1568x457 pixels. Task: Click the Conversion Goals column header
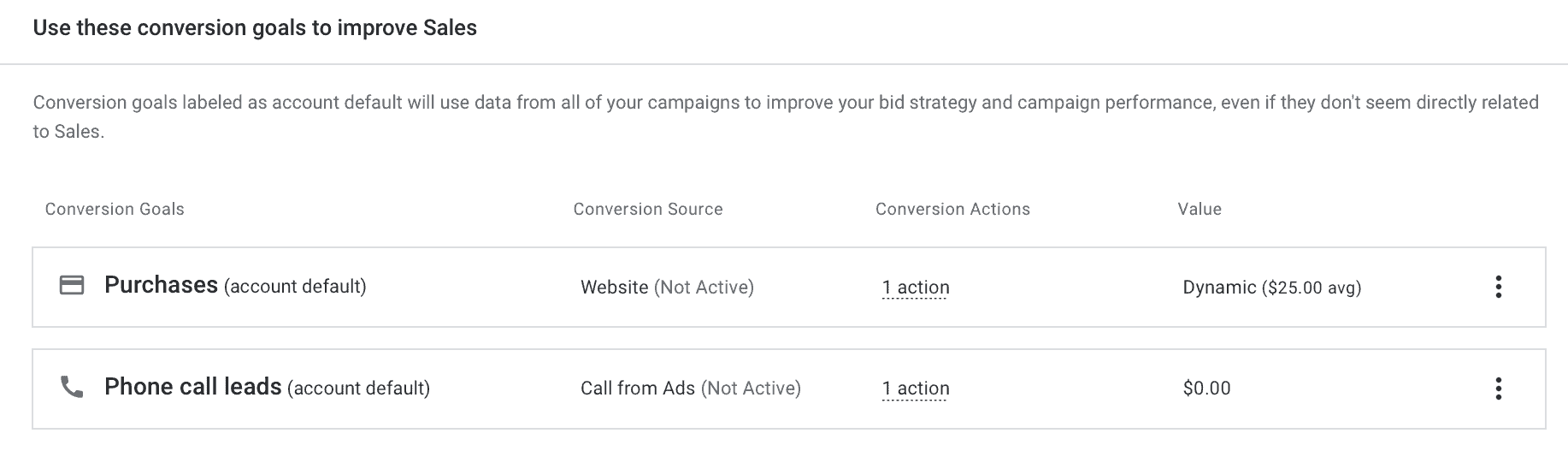pos(115,210)
